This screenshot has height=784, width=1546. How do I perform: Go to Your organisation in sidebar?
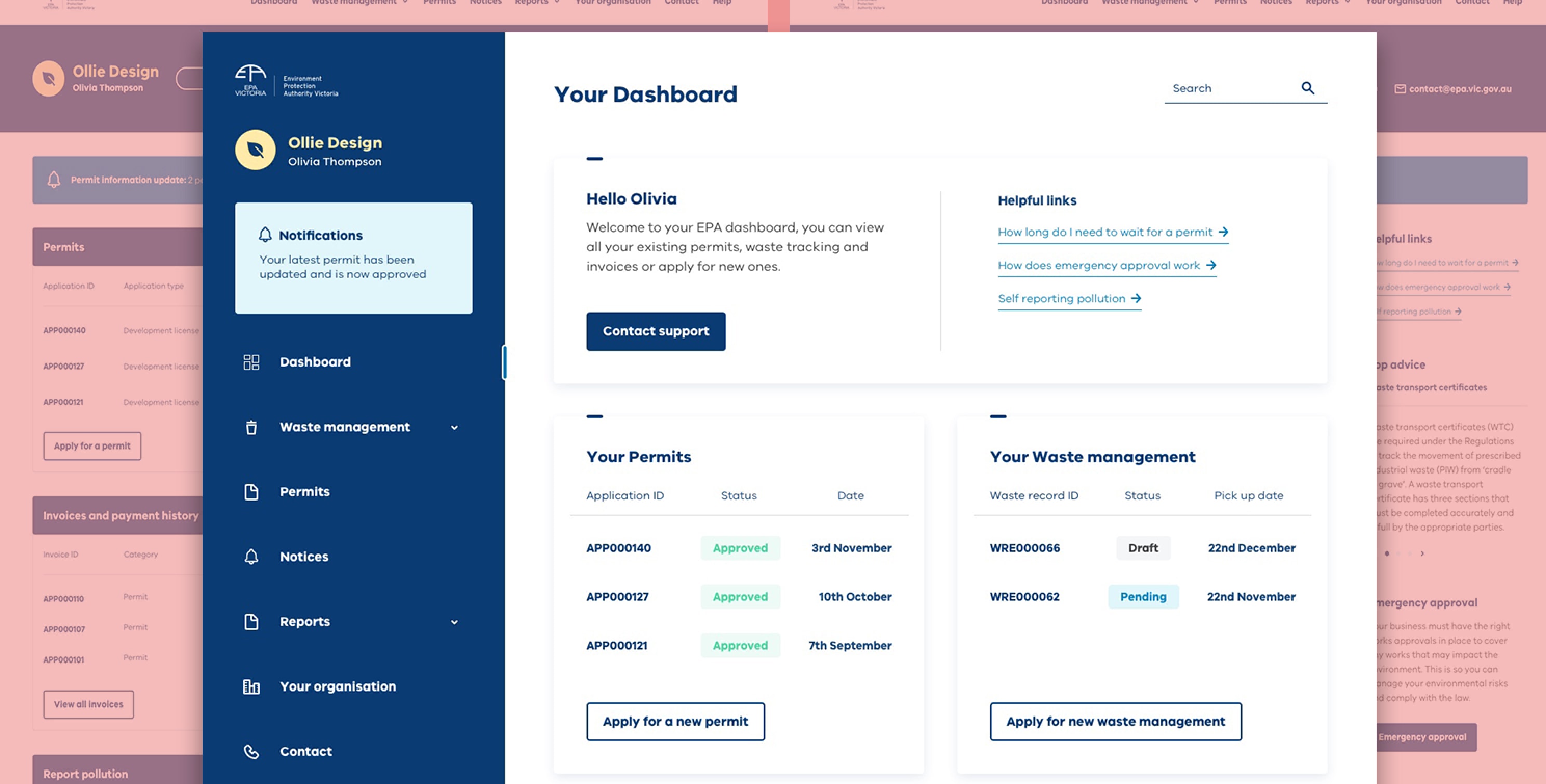(337, 686)
